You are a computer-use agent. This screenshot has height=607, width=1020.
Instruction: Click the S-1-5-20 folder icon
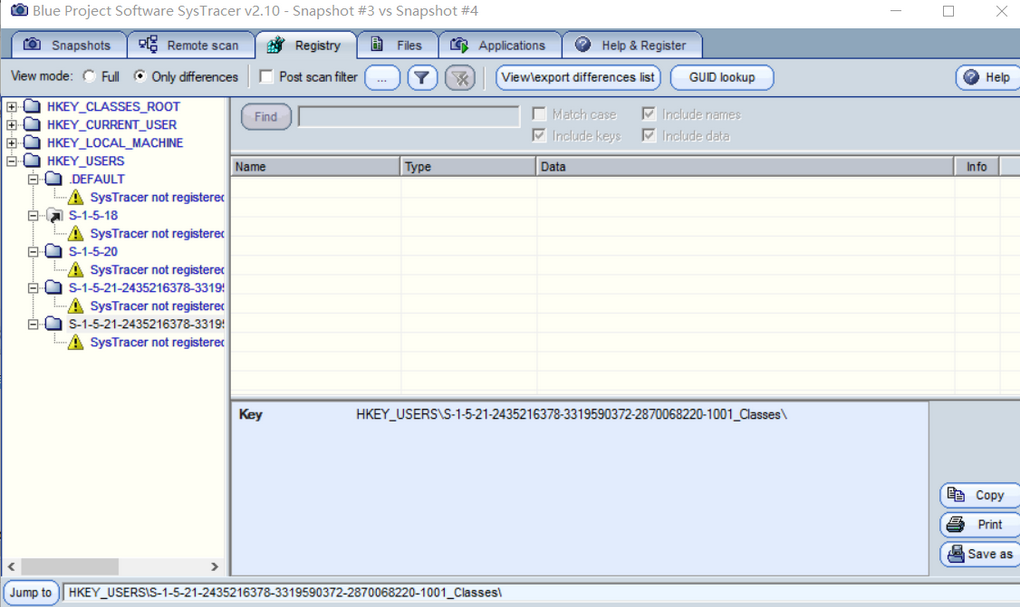(x=53, y=252)
